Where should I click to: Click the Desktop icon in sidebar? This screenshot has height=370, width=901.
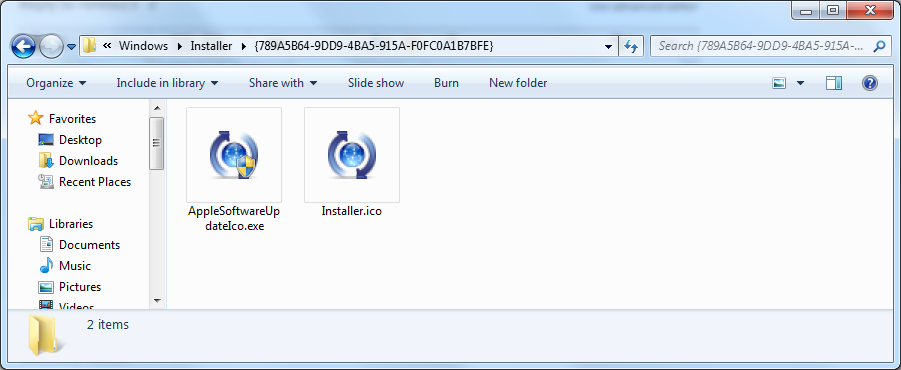(46, 140)
